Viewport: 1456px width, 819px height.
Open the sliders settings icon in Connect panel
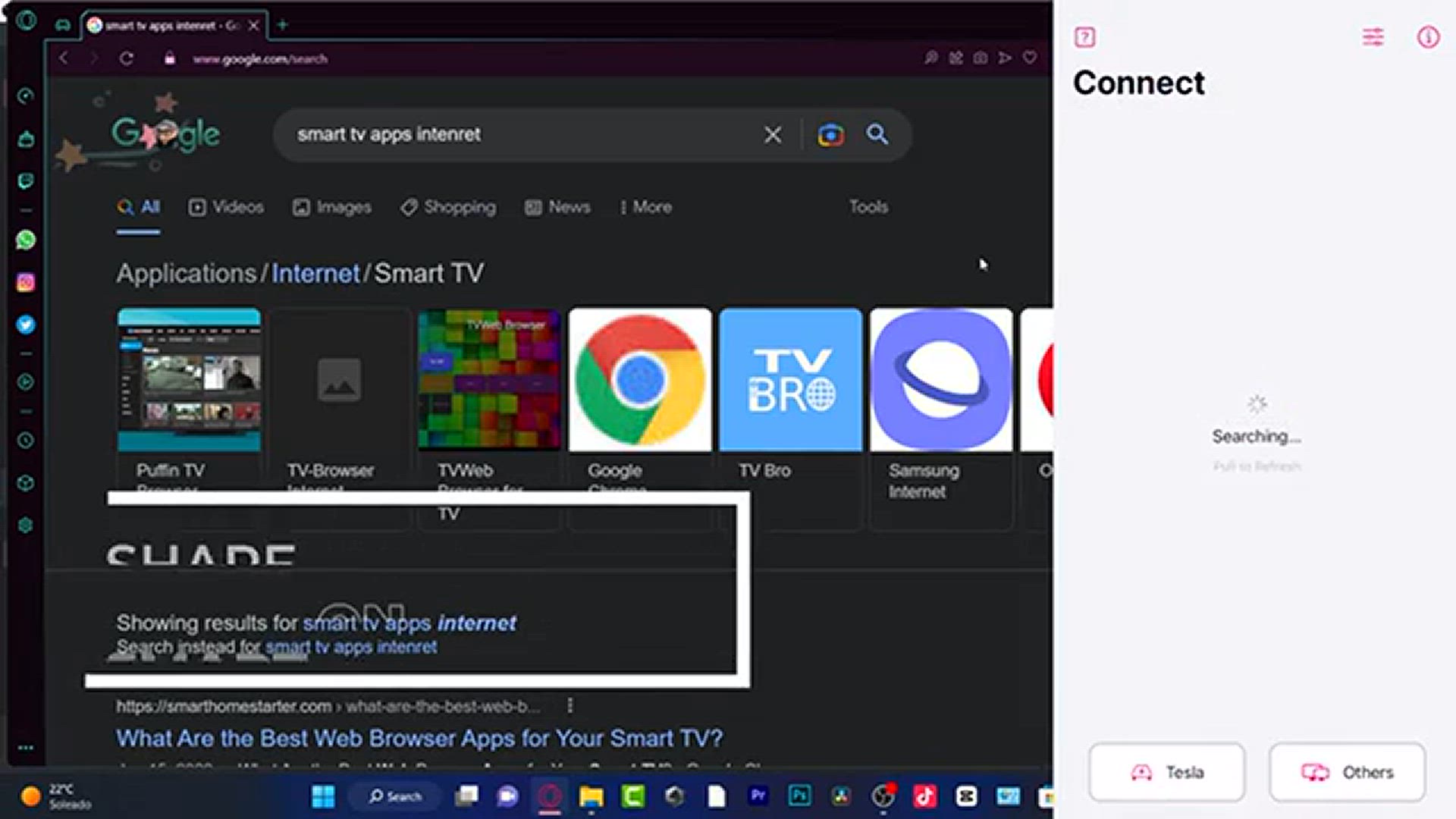point(1373,37)
